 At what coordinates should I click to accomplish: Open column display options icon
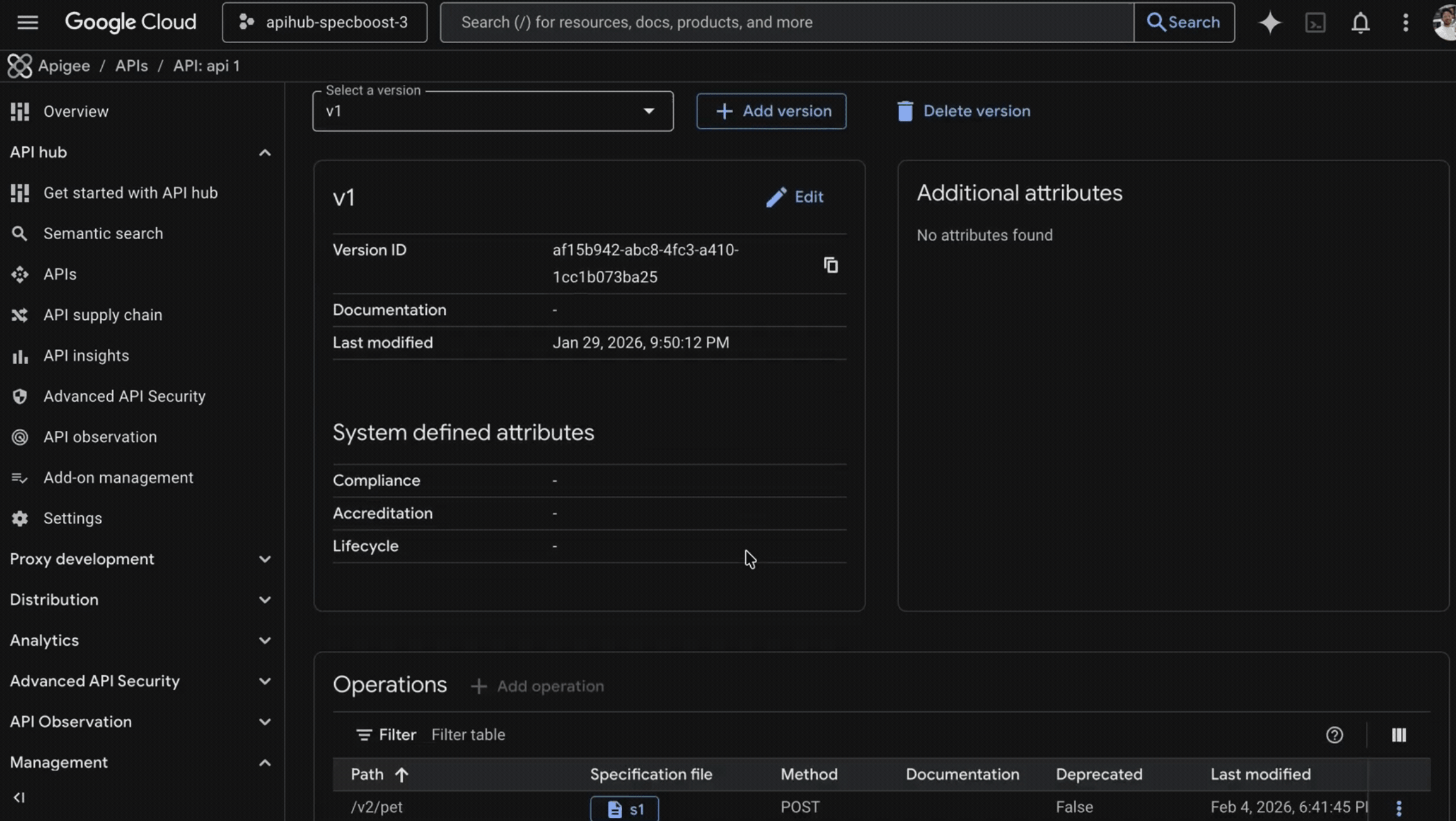pos(1398,735)
